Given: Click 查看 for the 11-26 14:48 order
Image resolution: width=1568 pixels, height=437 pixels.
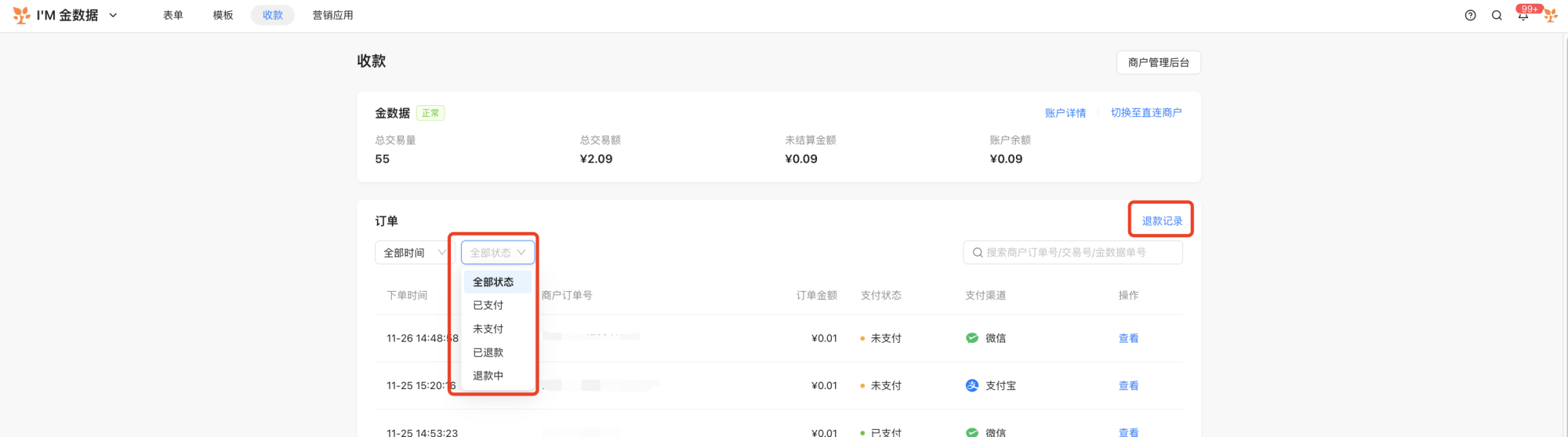Looking at the screenshot, I should (1128, 338).
